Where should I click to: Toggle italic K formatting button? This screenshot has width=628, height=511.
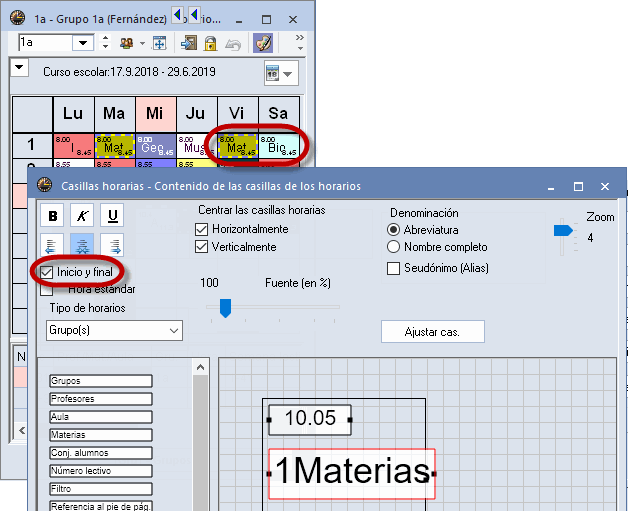(82, 216)
